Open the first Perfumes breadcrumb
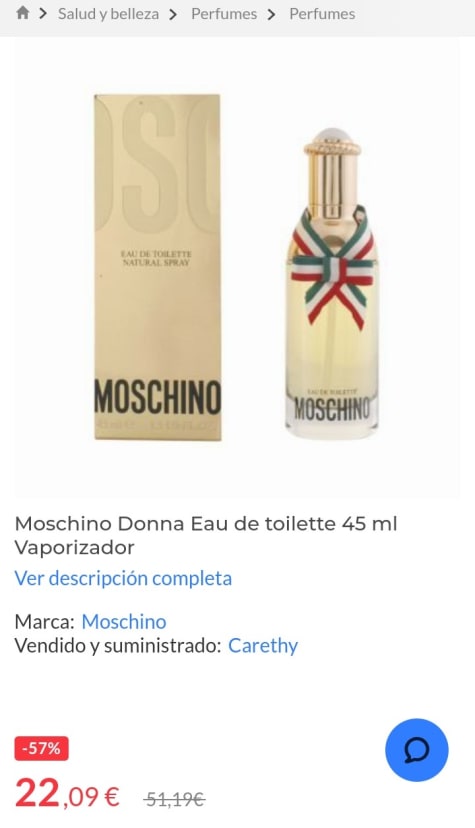This screenshot has width=475, height=828. pos(224,14)
